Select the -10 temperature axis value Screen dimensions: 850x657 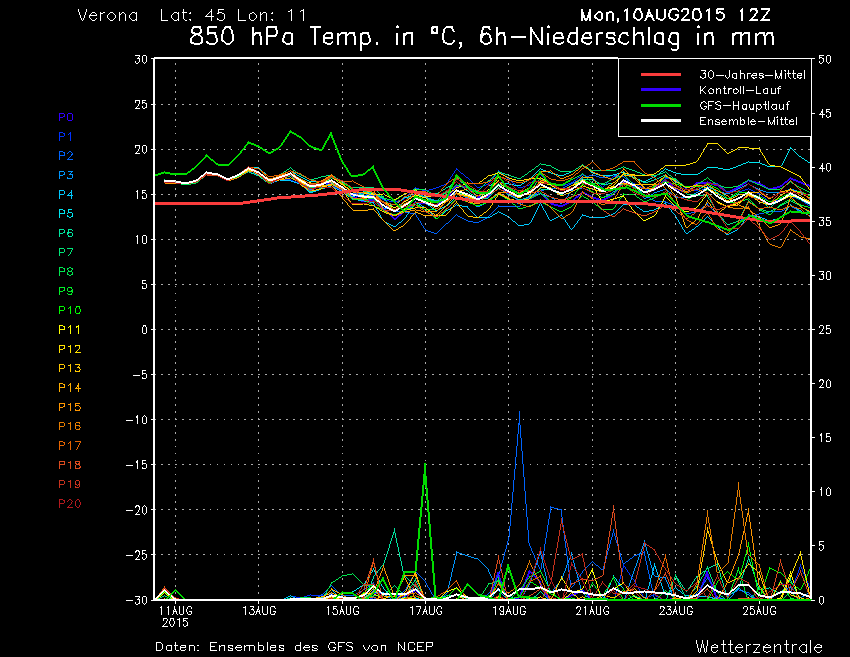coord(137,420)
